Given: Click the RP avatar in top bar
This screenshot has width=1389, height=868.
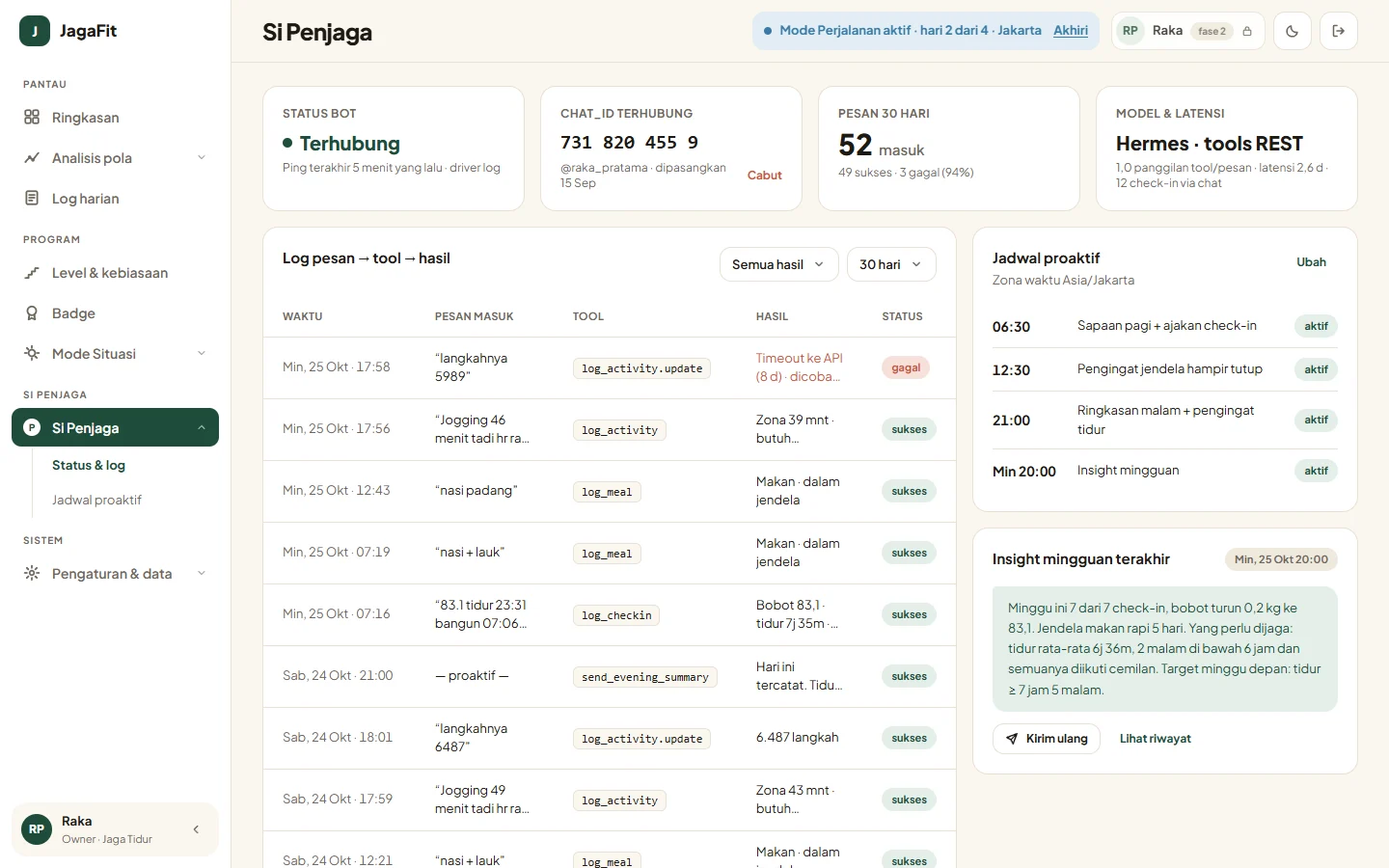Looking at the screenshot, I should [x=1130, y=31].
